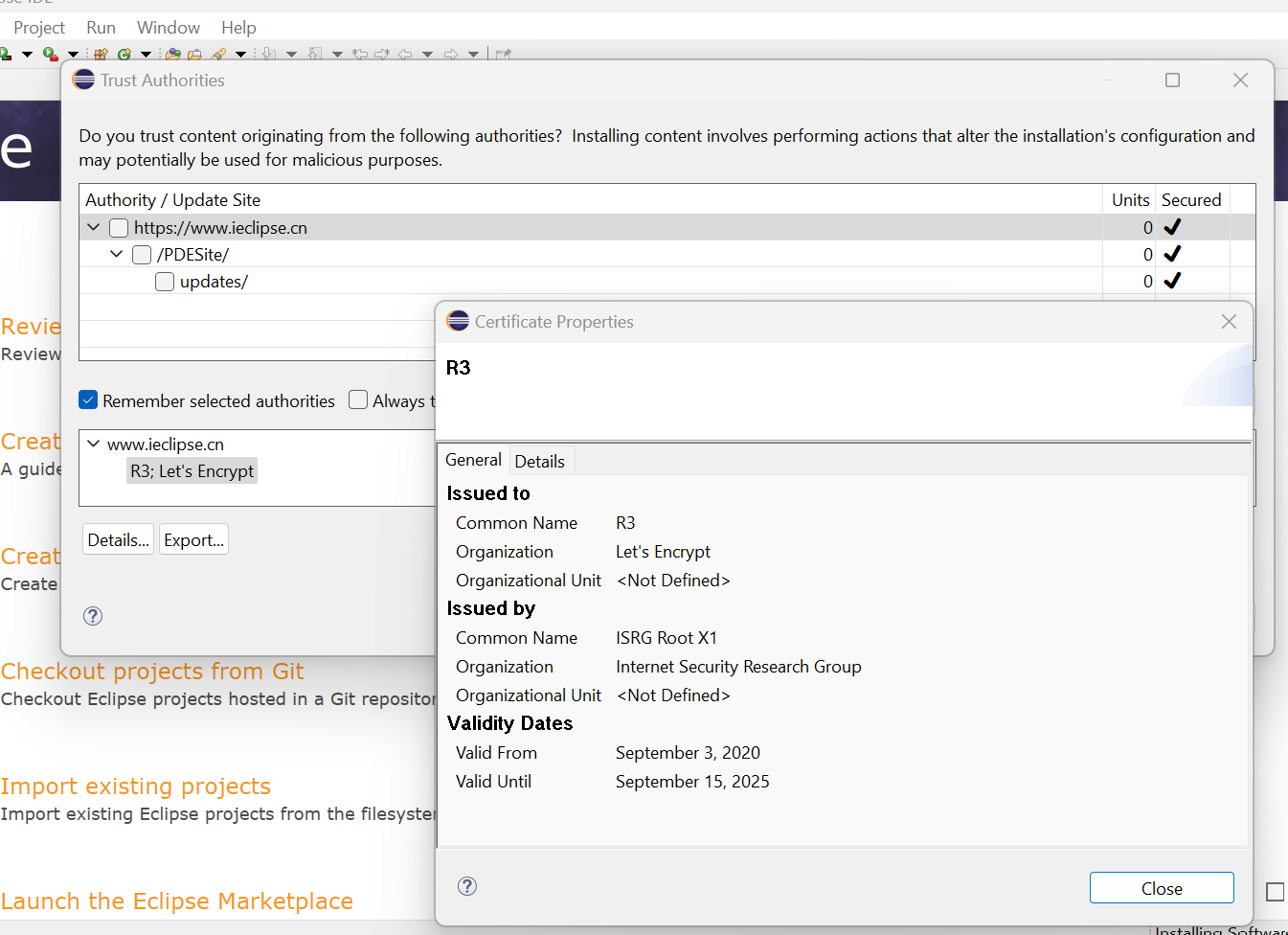Click the Open Task folder toolbar icon
The width and height of the screenshot is (1288, 935).
[195, 54]
